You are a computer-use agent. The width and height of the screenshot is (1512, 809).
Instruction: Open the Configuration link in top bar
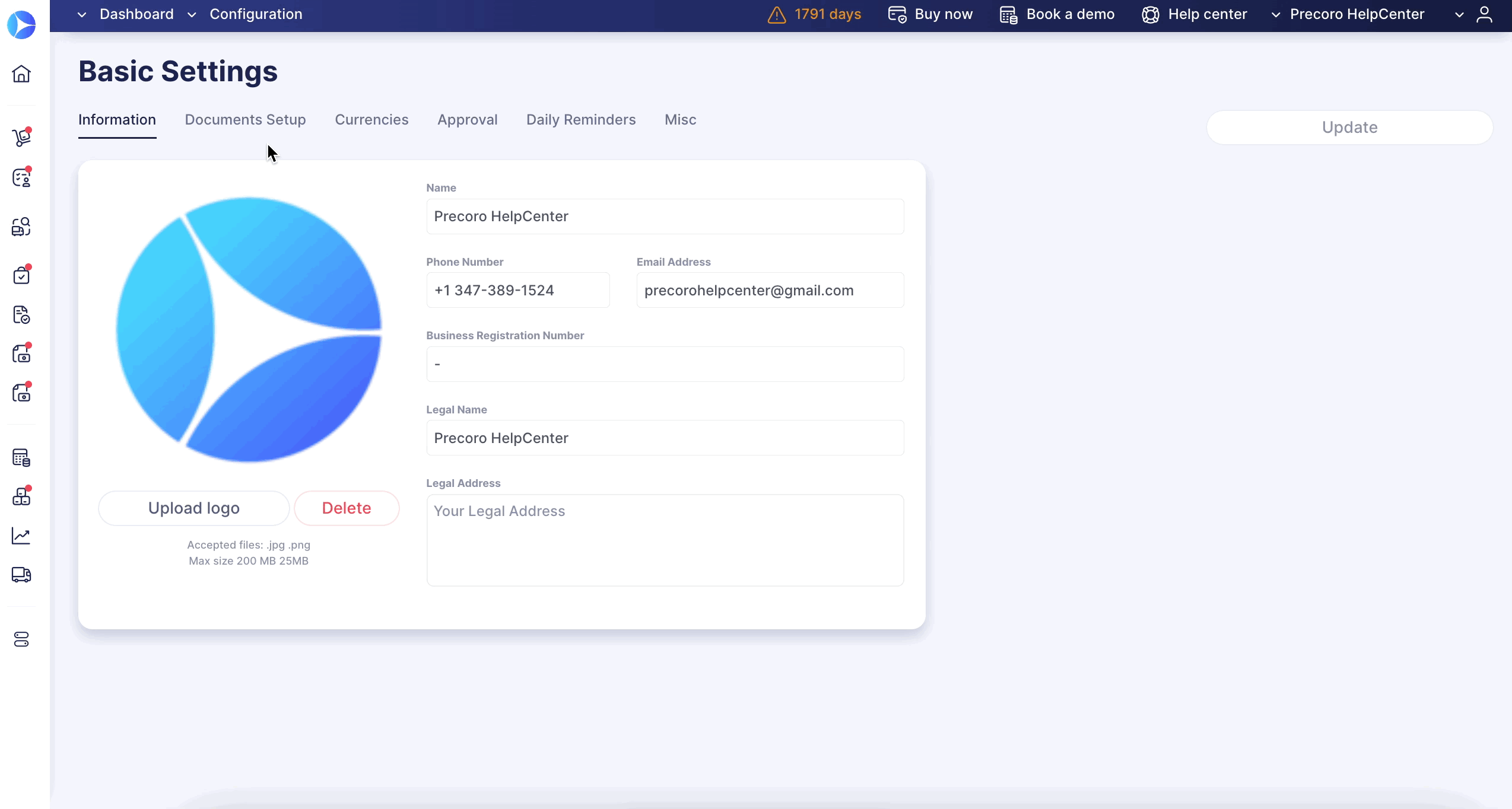pyautogui.click(x=256, y=14)
